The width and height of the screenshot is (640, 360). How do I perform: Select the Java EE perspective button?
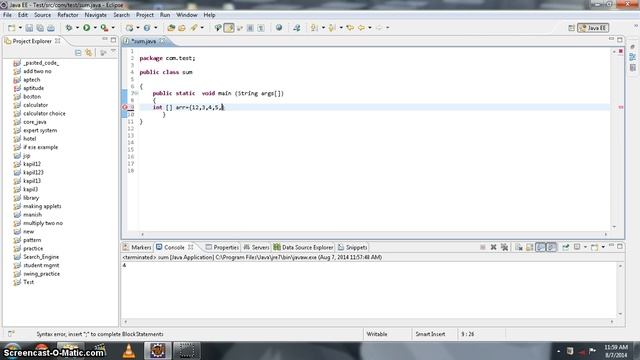point(593,28)
